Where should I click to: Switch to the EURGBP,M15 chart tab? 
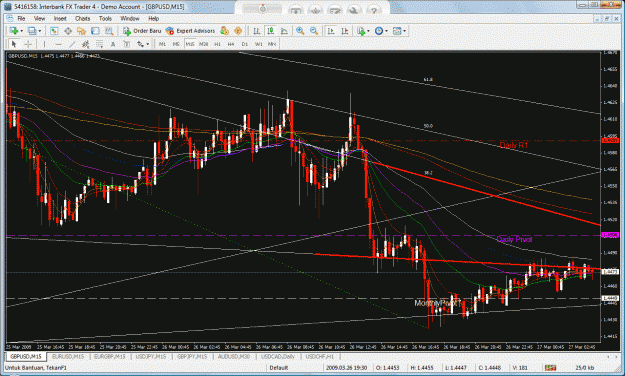110,356
